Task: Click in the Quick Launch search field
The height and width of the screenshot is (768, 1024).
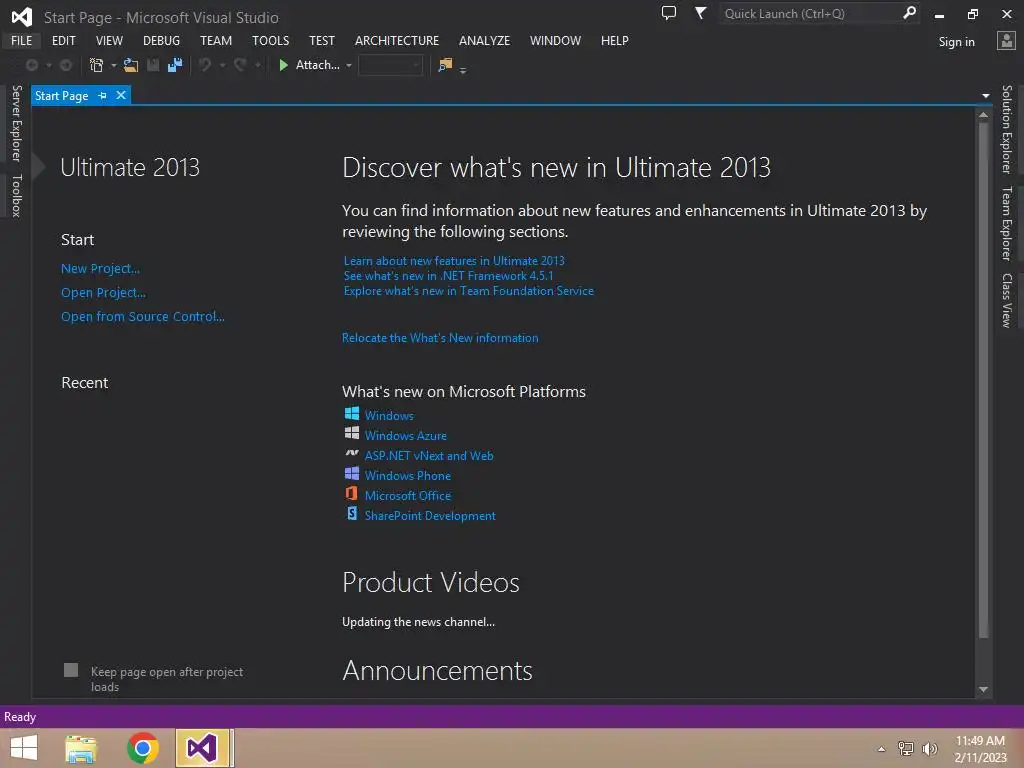Action: pos(810,13)
